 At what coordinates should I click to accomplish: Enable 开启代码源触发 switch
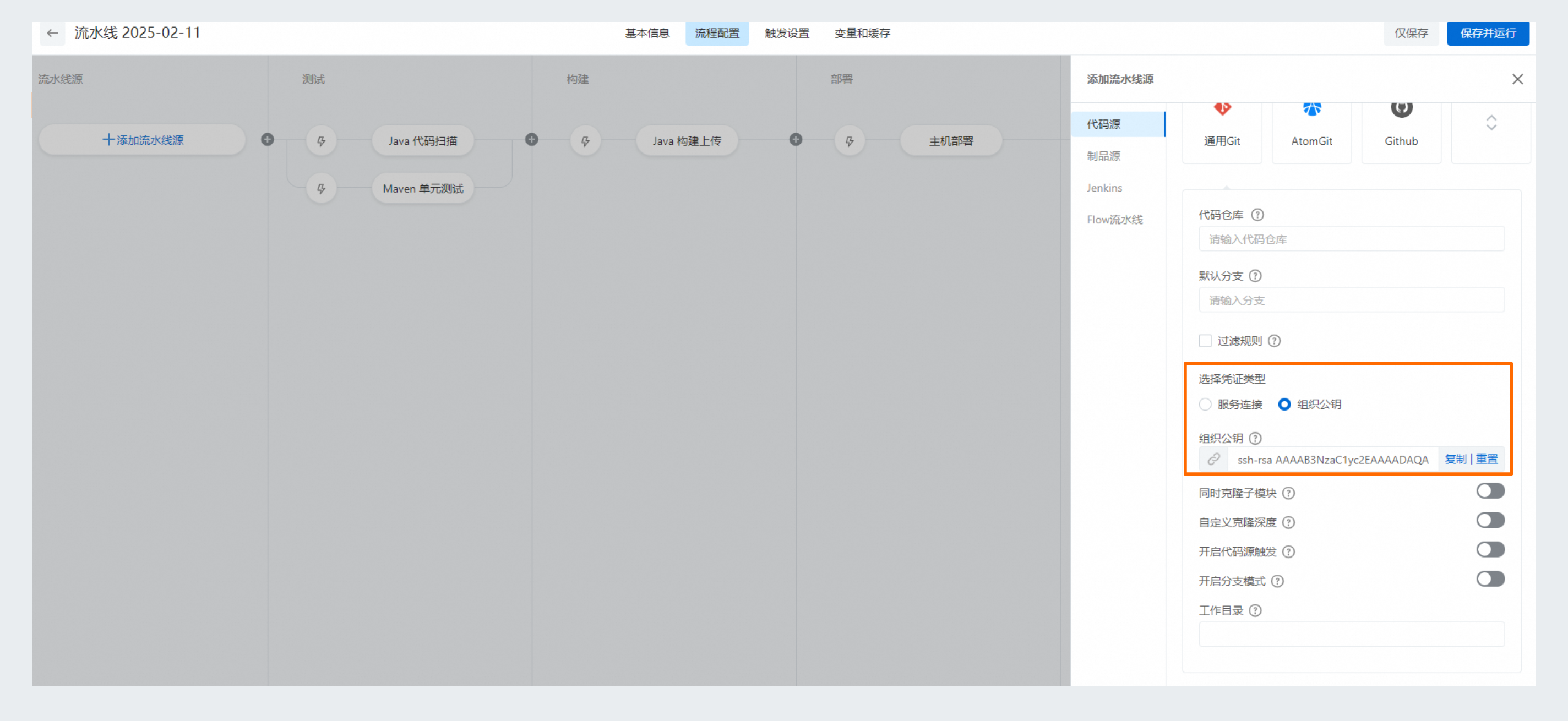click(x=1491, y=549)
